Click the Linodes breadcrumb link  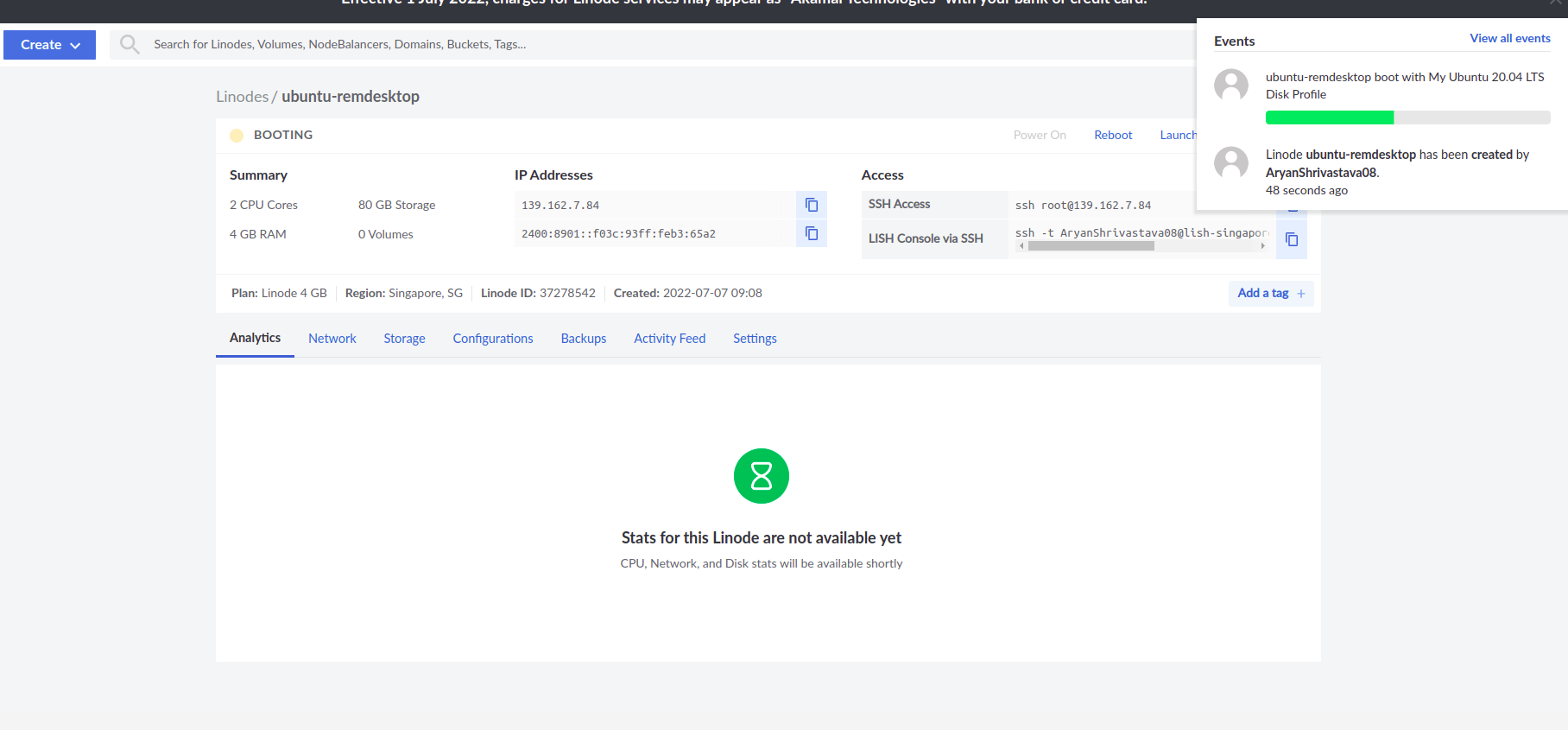(x=242, y=97)
